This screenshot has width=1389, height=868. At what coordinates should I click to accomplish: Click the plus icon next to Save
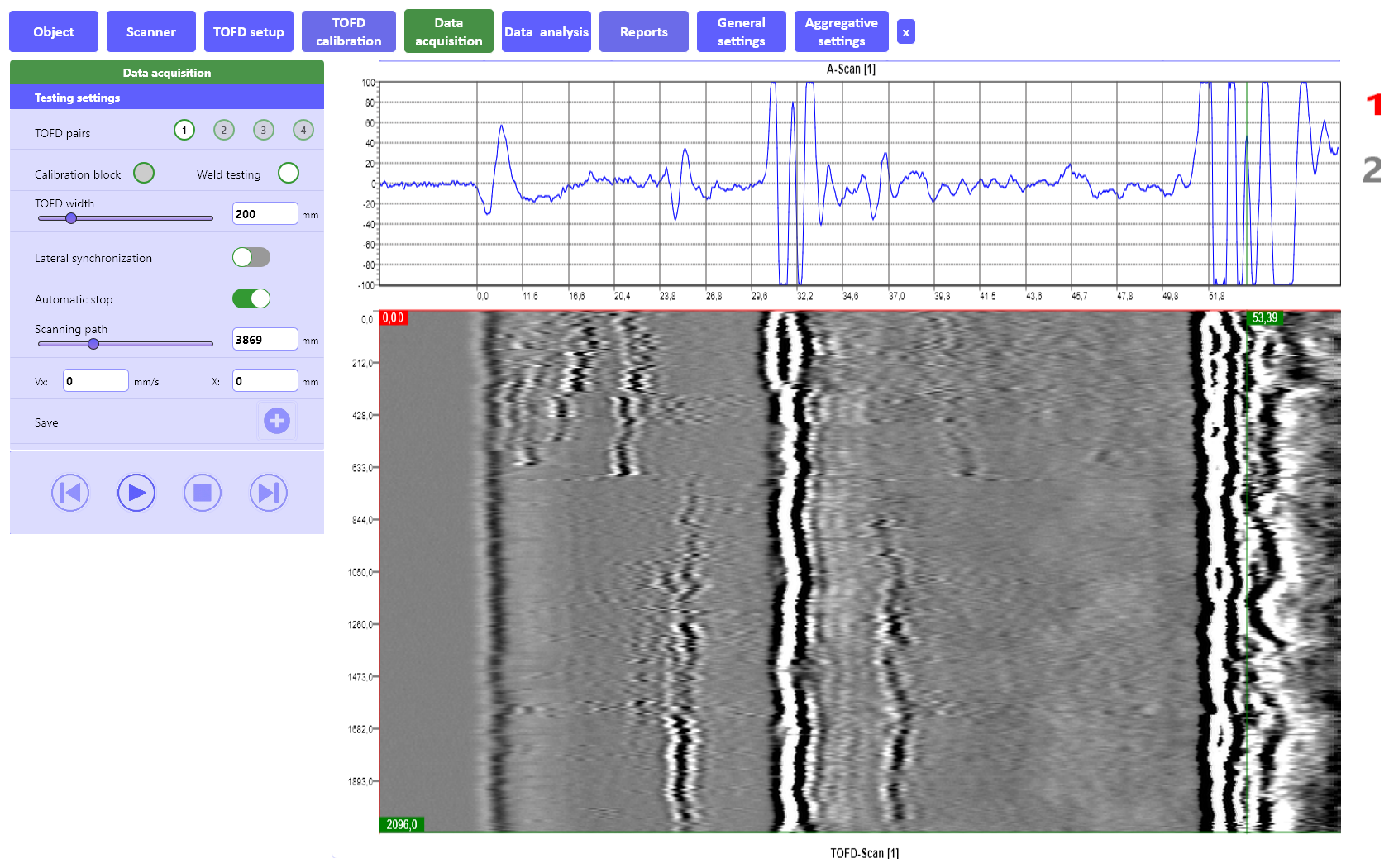(x=277, y=422)
